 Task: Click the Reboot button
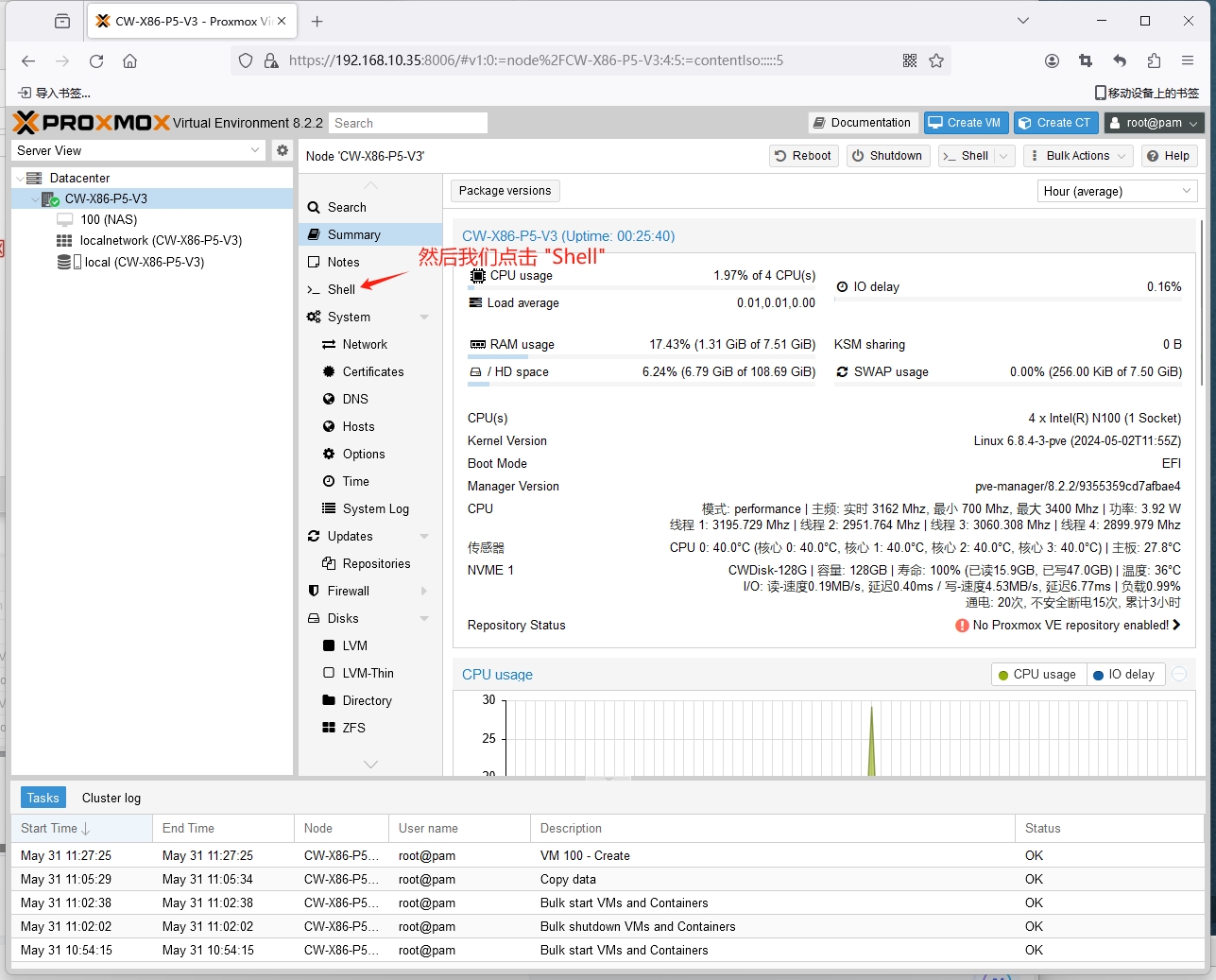803,156
